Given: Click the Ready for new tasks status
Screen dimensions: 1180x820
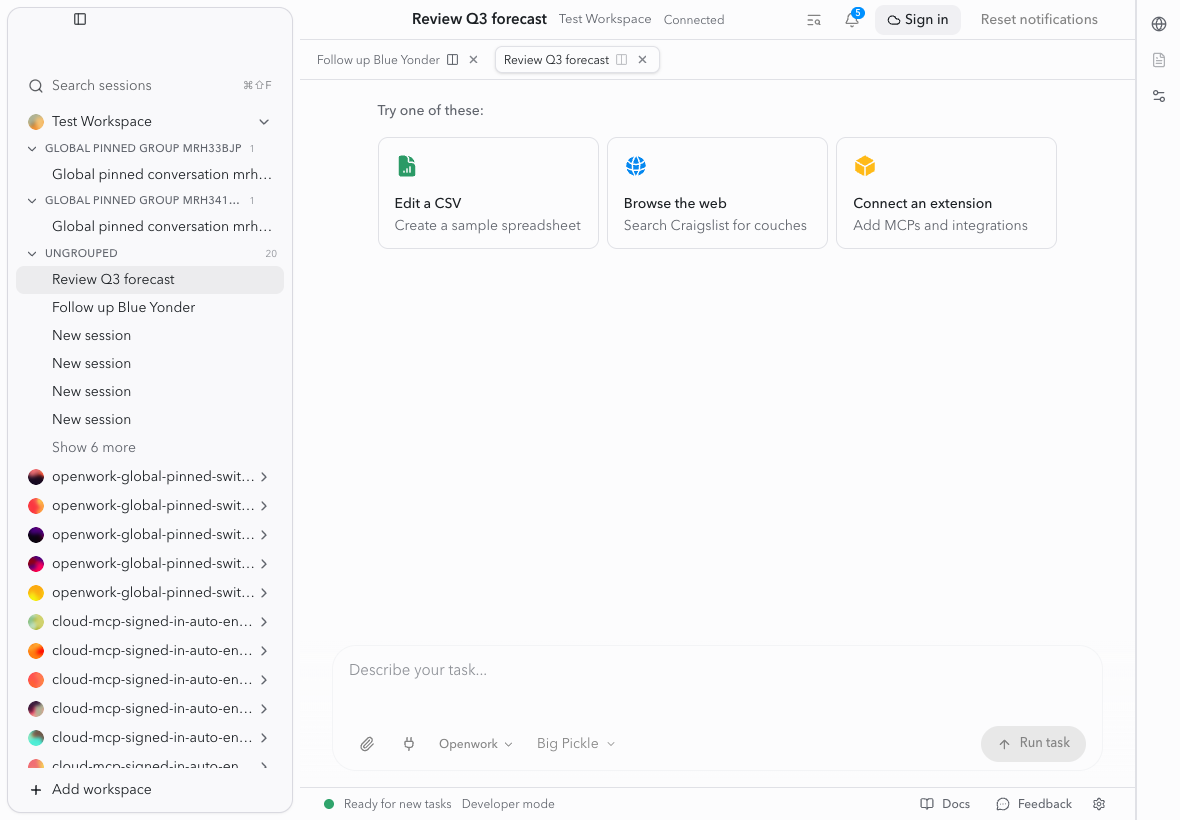Looking at the screenshot, I should (x=397, y=804).
